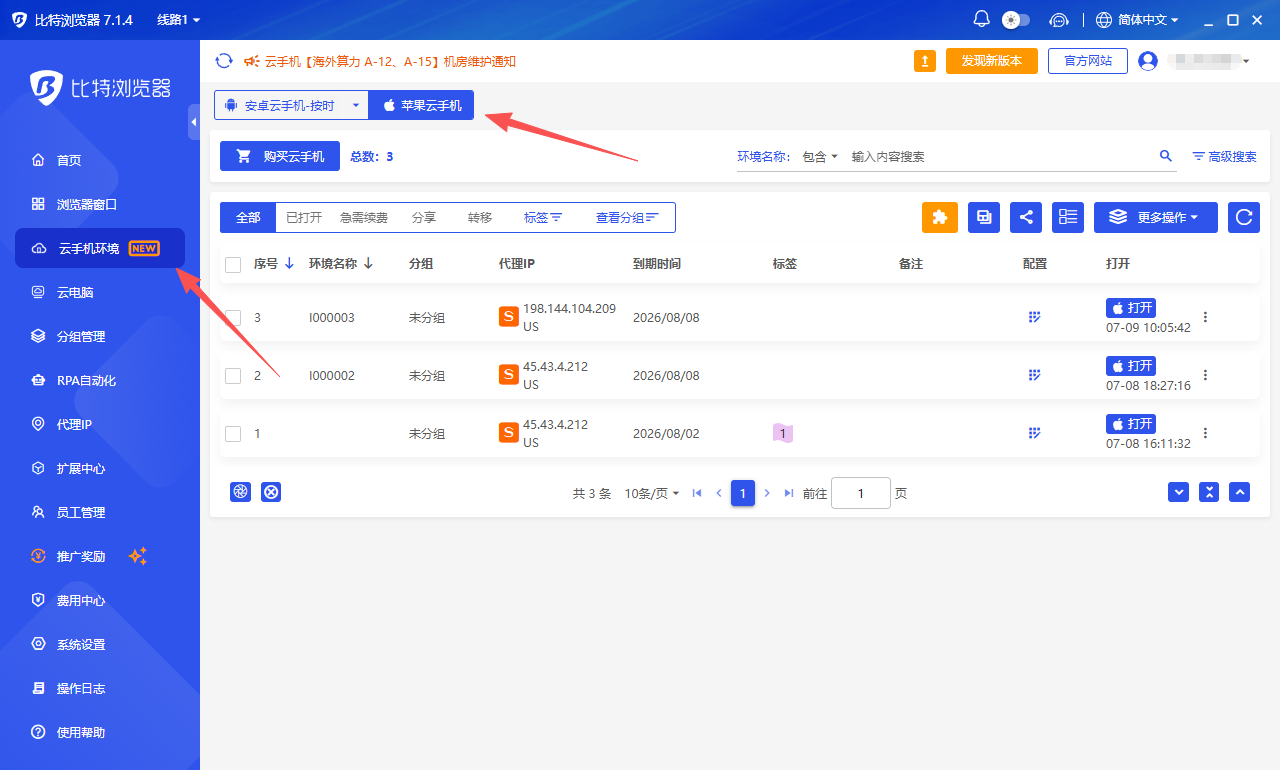
Task: Open the 10条/页 page size dropdown
Action: pos(652,493)
